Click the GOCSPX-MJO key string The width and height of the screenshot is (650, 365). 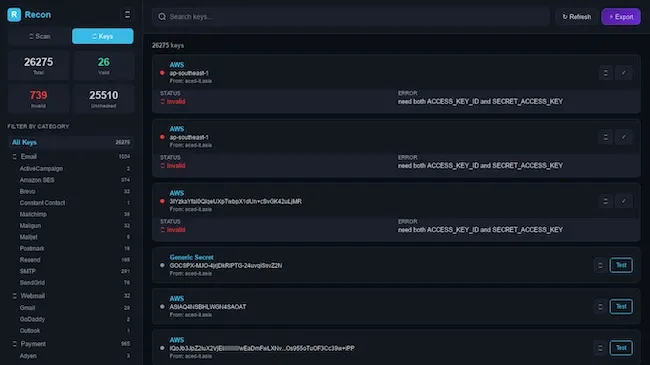226,265
